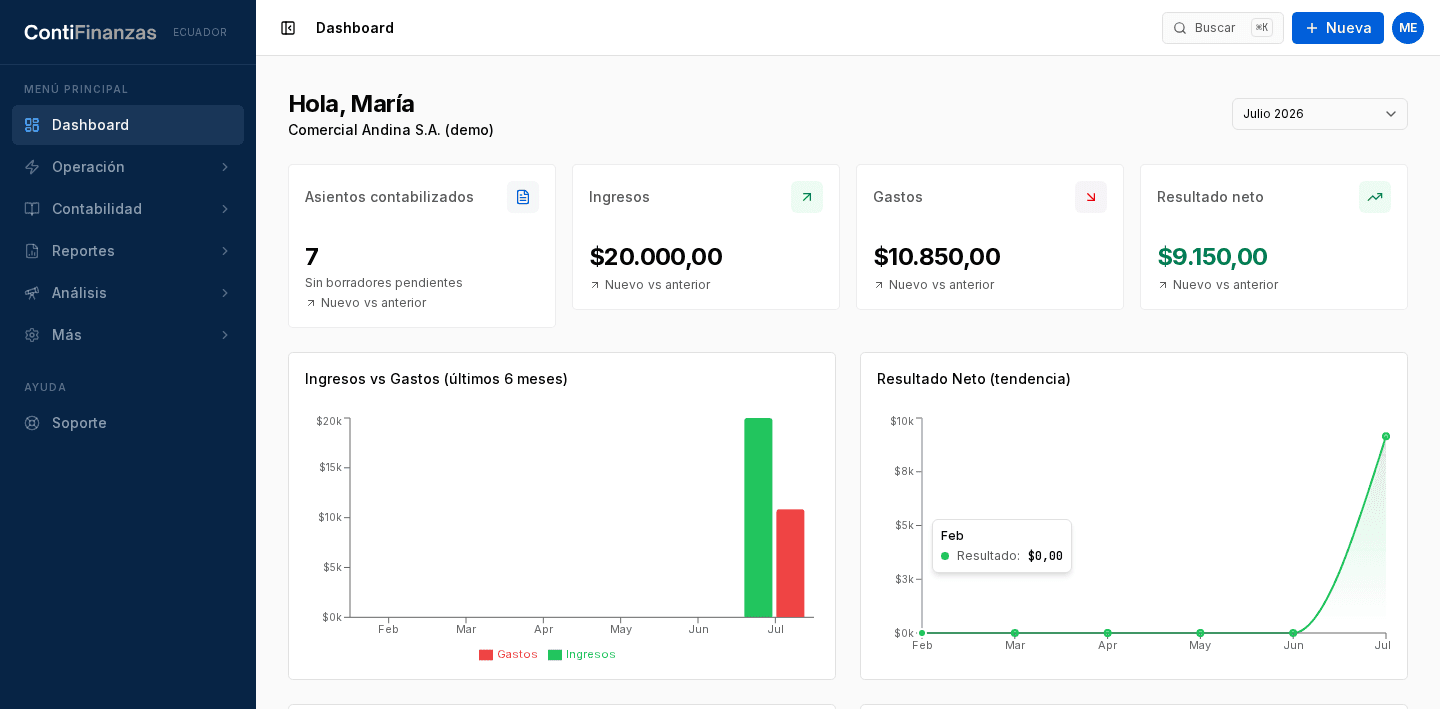Viewport: 1440px width, 709px height.
Task: Click the Soporte lifebuoy icon
Action: pos(32,423)
